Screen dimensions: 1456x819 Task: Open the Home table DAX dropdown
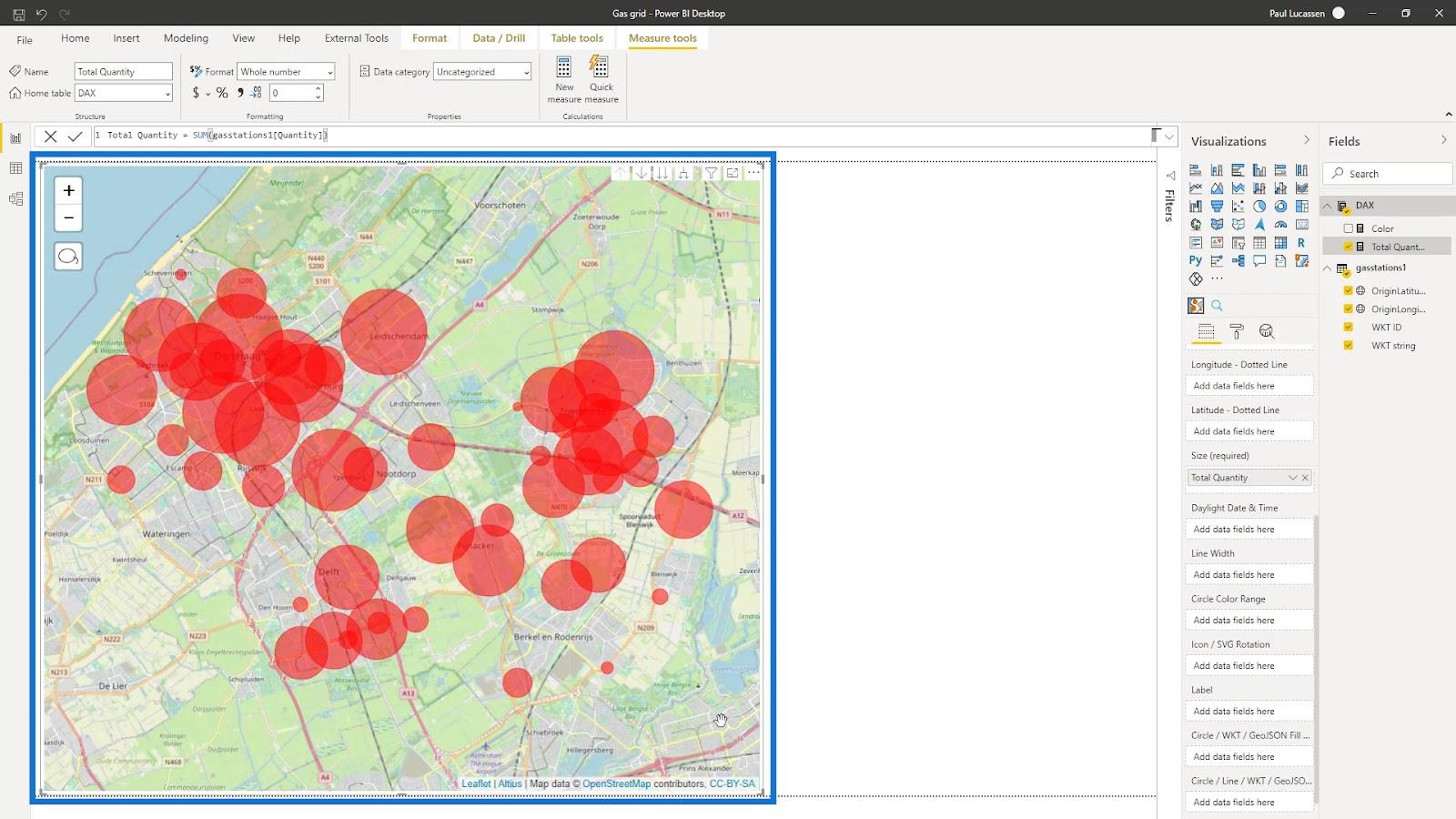tap(123, 93)
